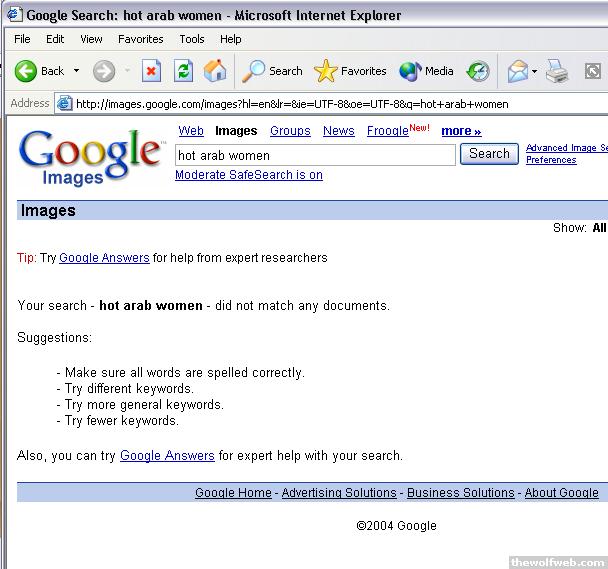
Task: Click the Print toolbar icon
Action: pyautogui.click(x=557, y=71)
